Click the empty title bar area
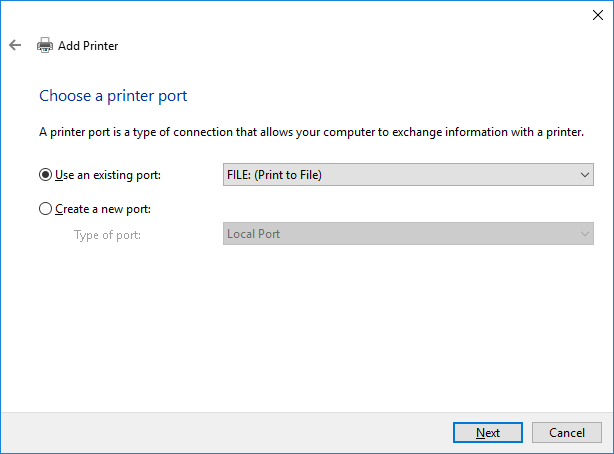 [300, 14]
